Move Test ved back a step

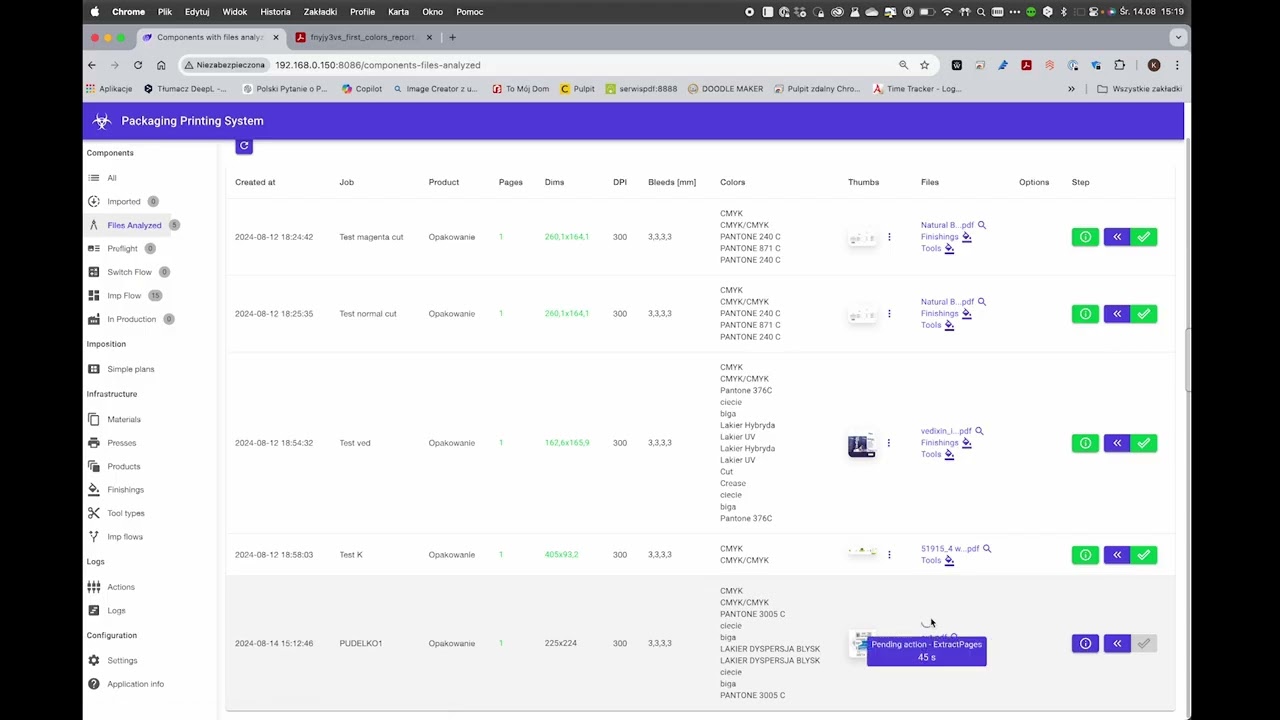click(x=1117, y=443)
